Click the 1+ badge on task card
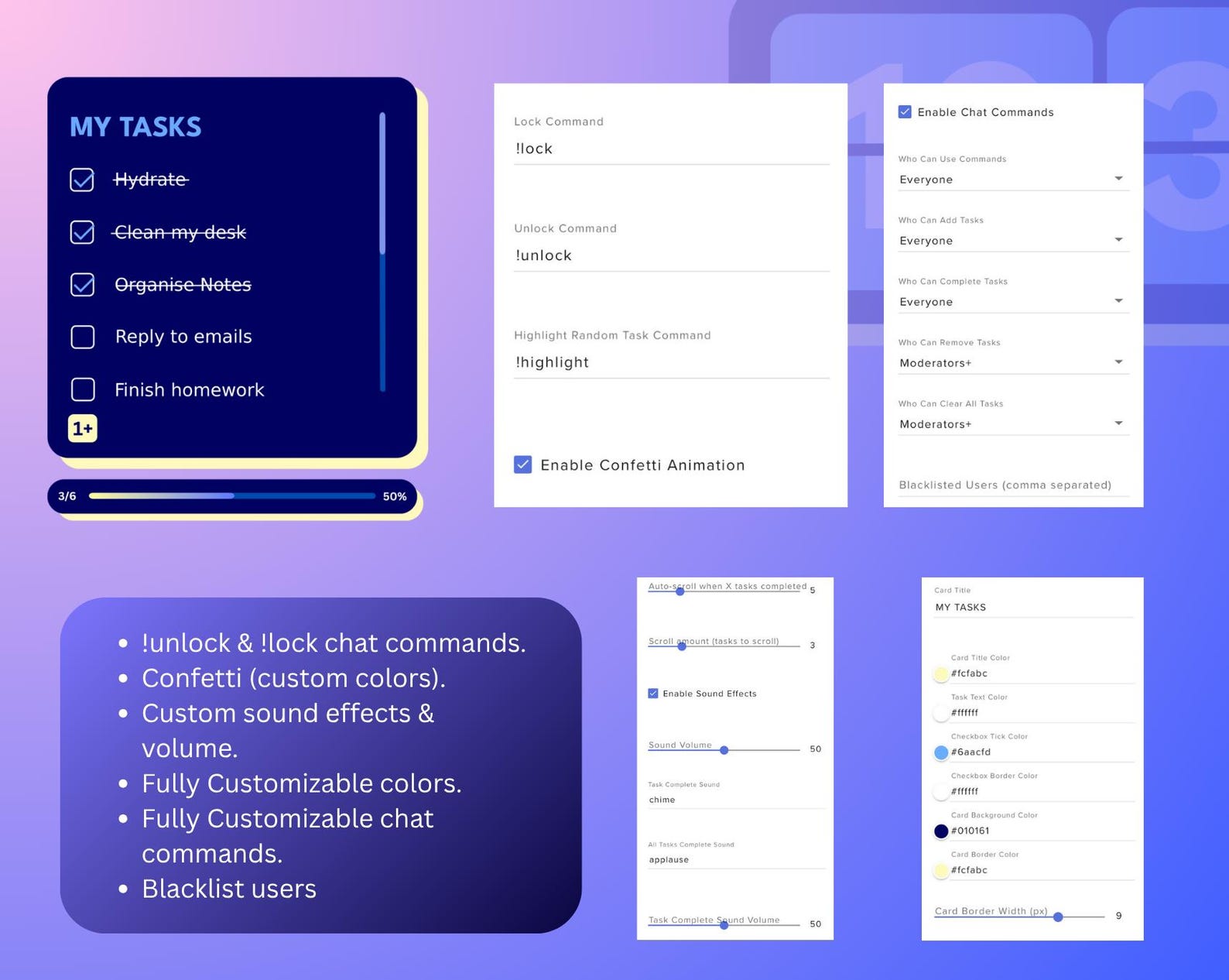 [83, 428]
